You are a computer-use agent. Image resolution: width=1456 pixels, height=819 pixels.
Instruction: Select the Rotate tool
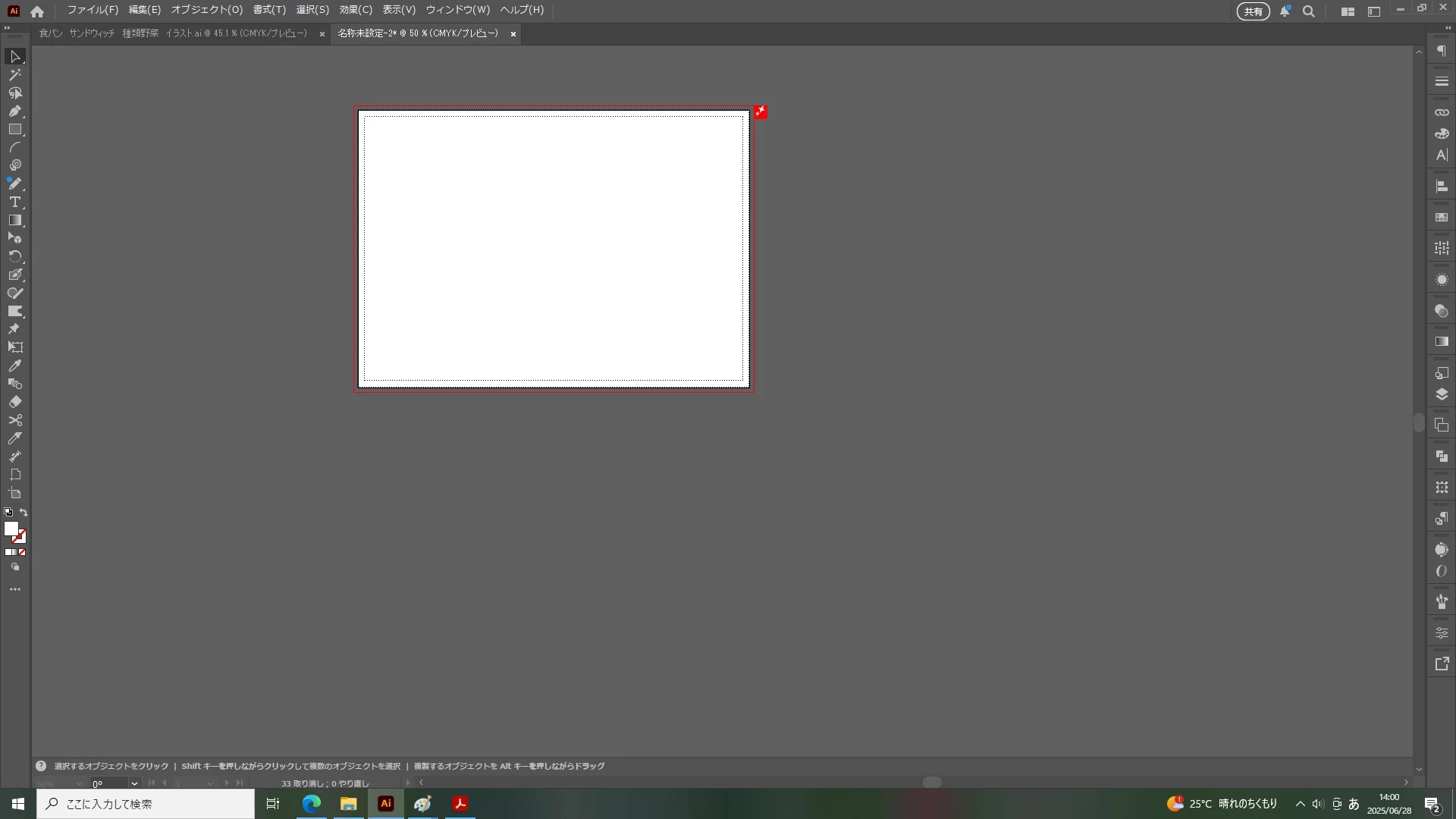click(x=14, y=256)
